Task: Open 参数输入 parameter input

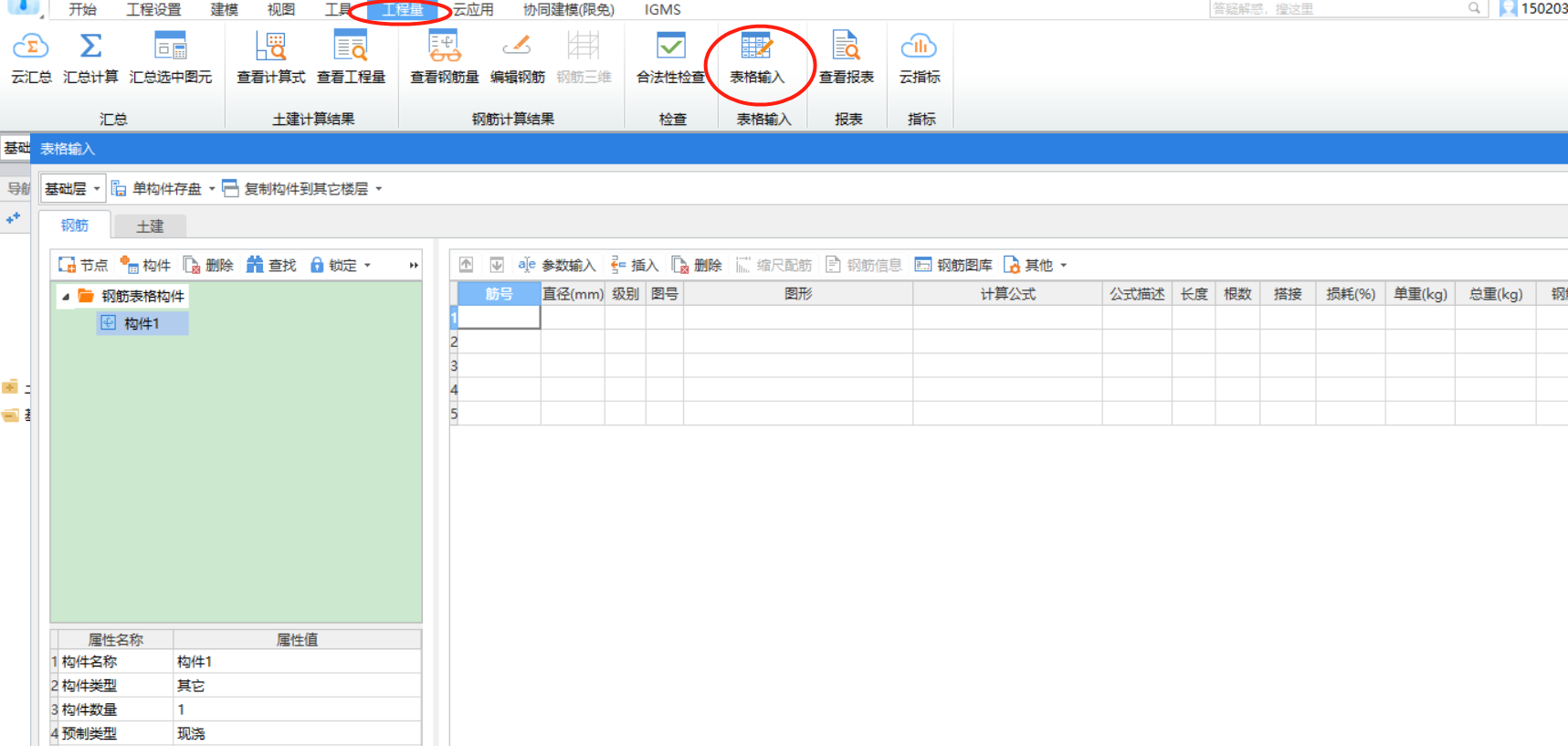Action: (556, 265)
